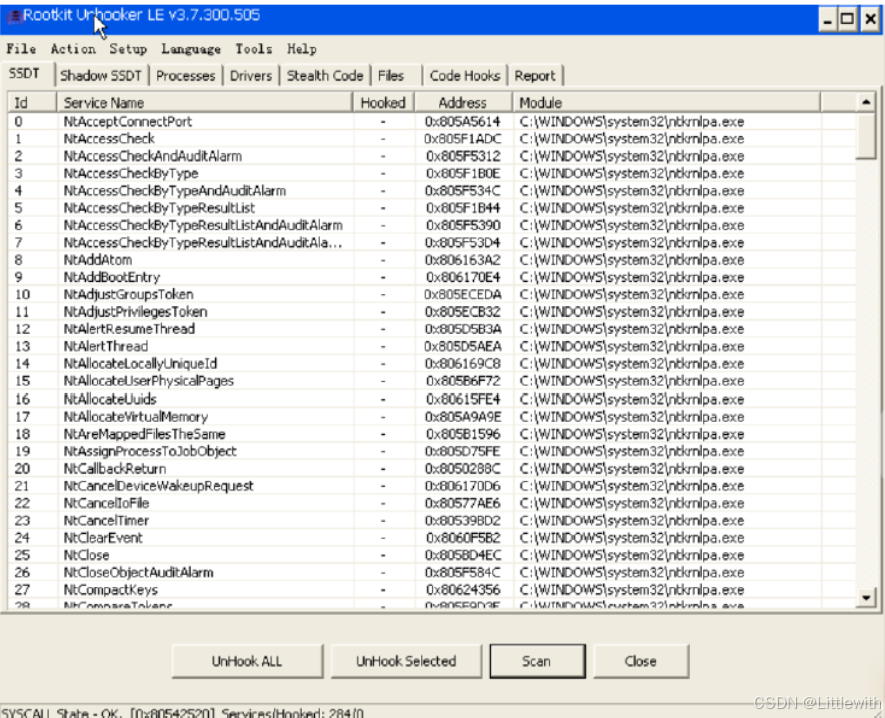Viewport: 885px width, 718px height.
Task: Select the NtAddBootEntry row
Action: click(x=432, y=278)
